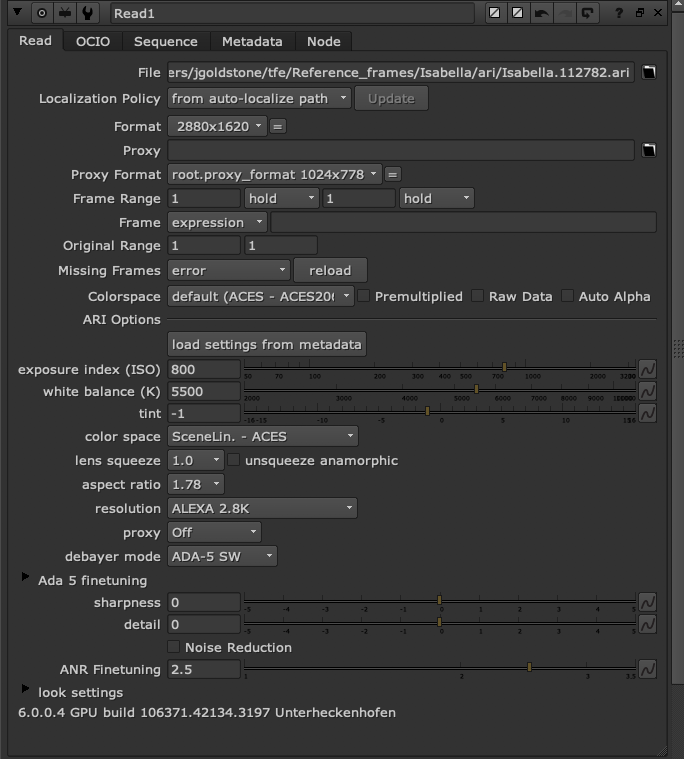This screenshot has height=759, width=684.
Task: Click the revert icon in the header
Action: [x=587, y=13]
